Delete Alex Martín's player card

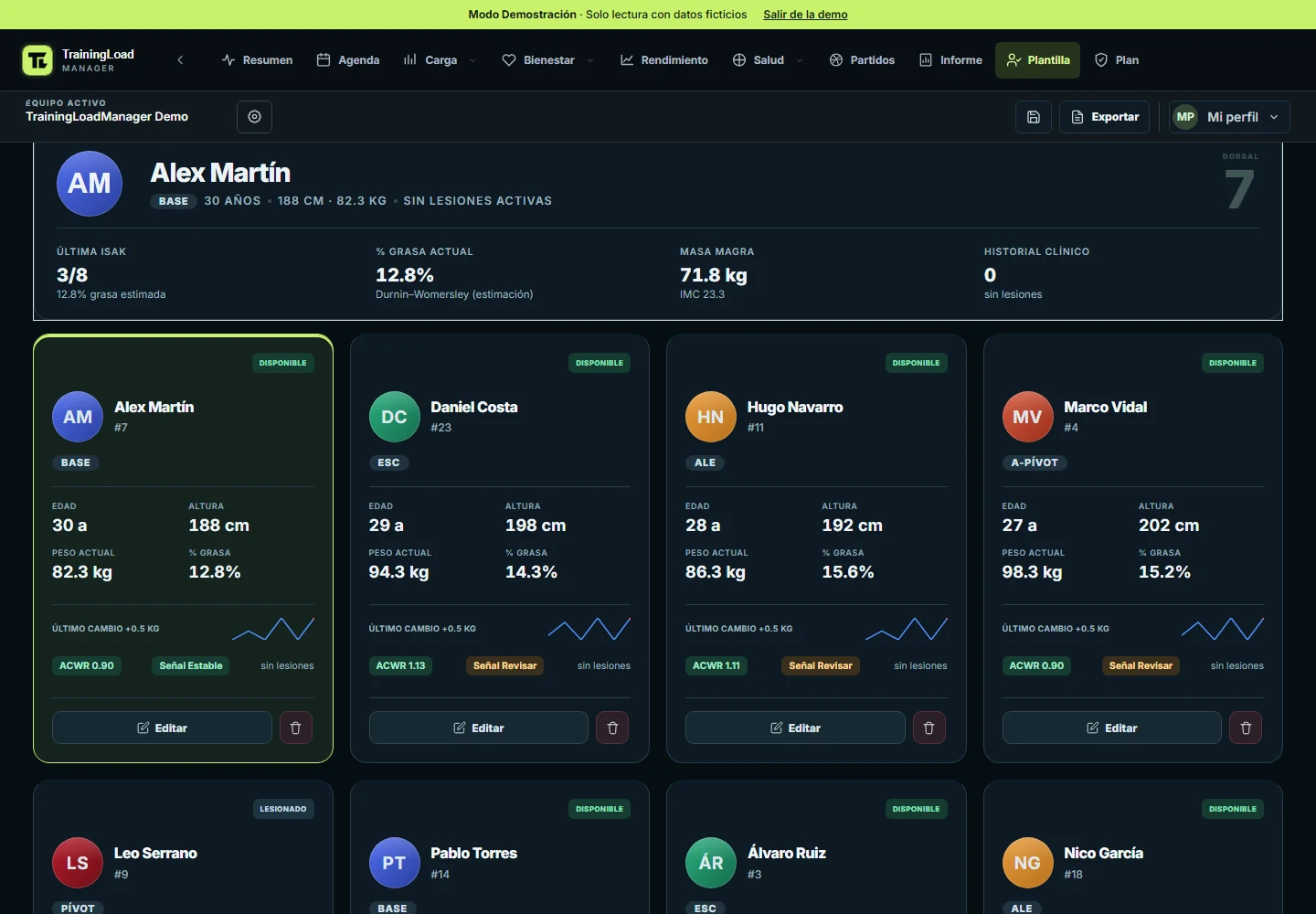pyautogui.click(x=295, y=728)
